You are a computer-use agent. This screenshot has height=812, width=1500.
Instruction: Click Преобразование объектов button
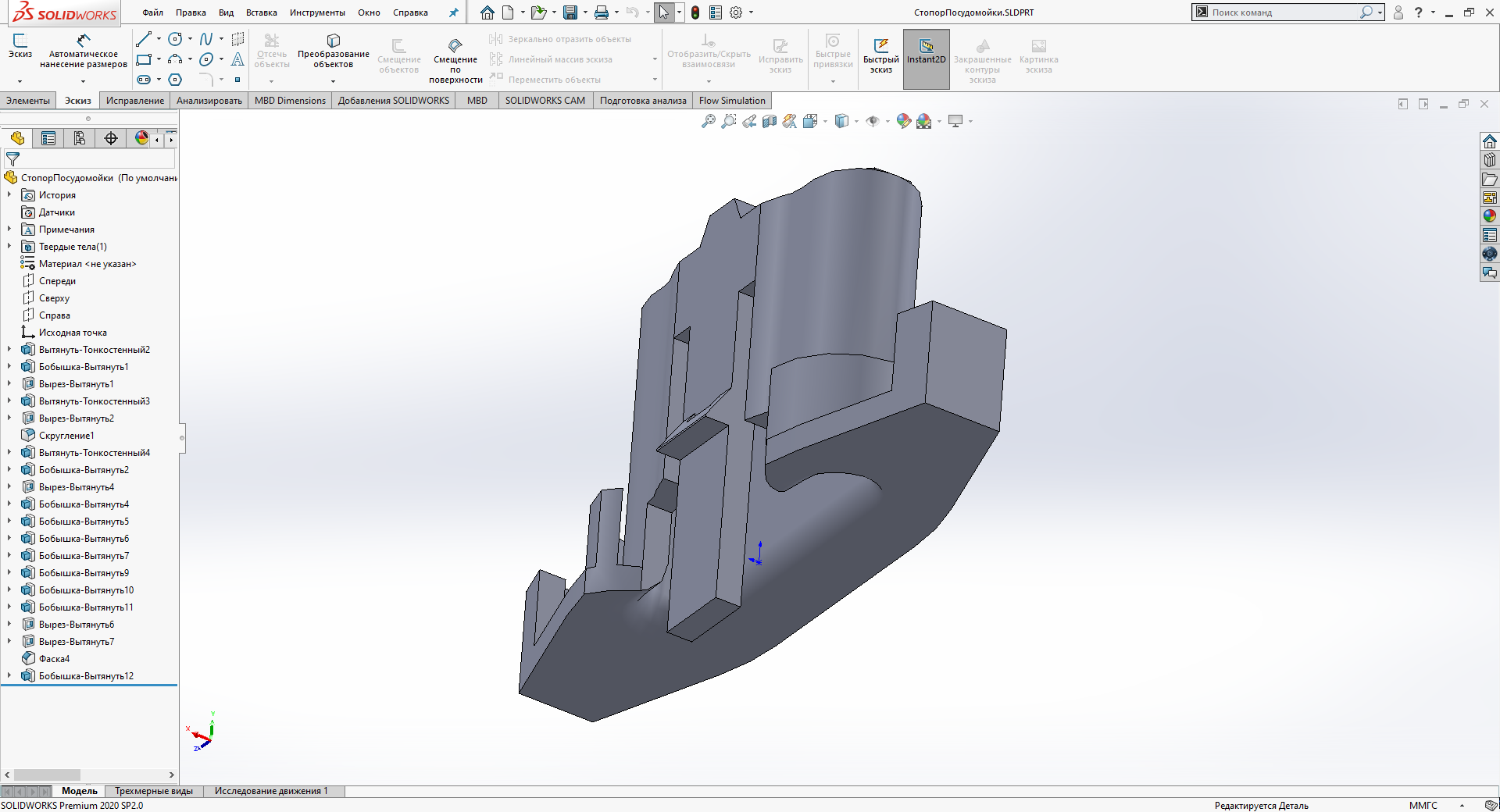tap(334, 52)
